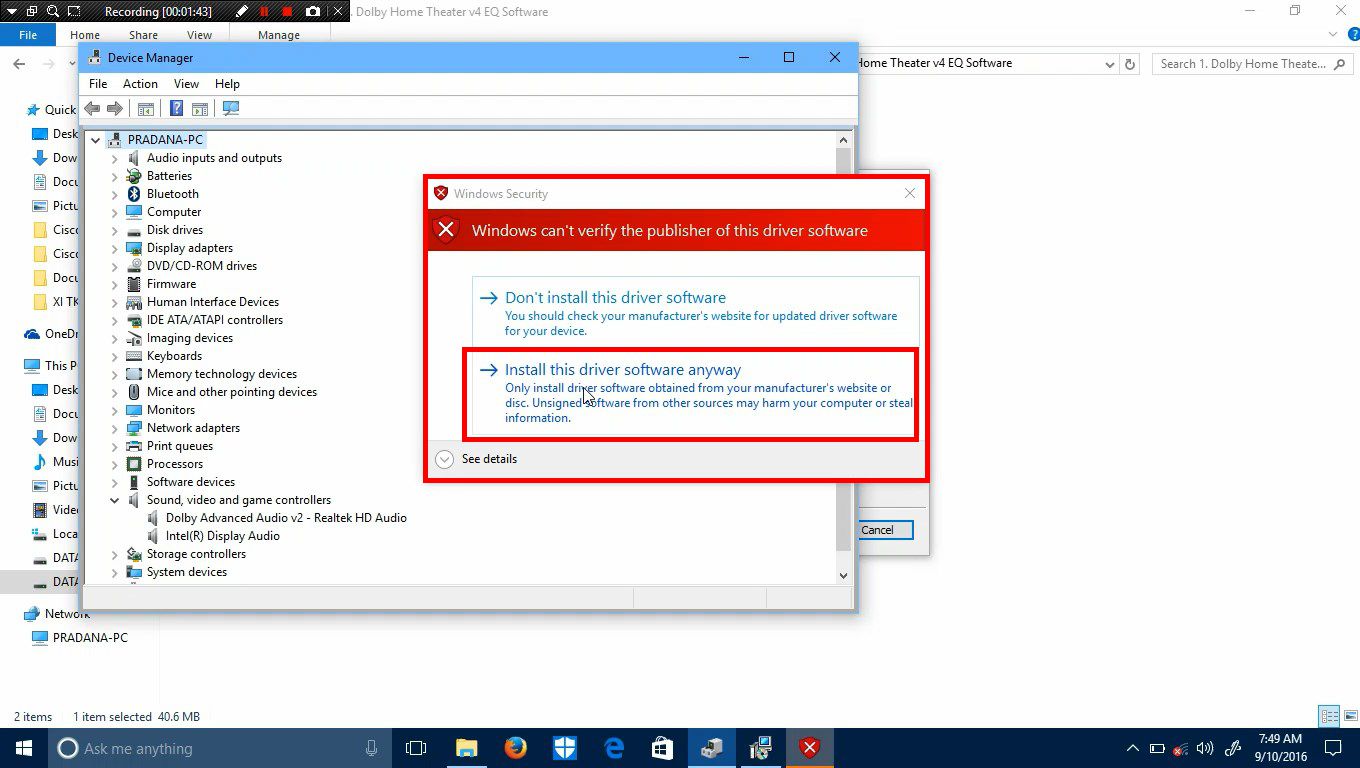Image resolution: width=1360 pixels, height=768 pixels.
Task: Select Dolby Advanced Audio v2 - Realtek HD Audio
Action: [x=286, y=518]
